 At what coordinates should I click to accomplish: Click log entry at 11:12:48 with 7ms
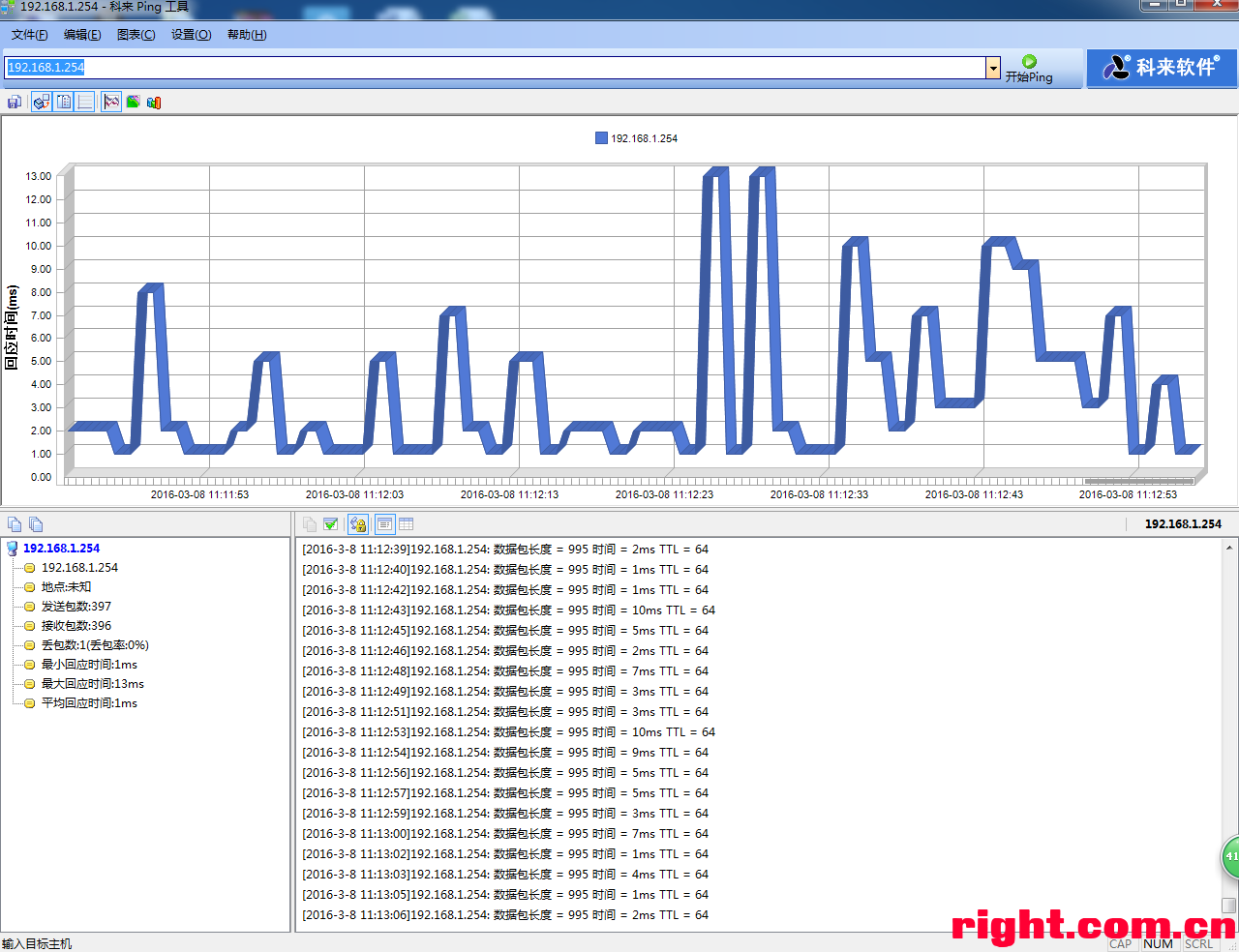(x=505, y=671)
